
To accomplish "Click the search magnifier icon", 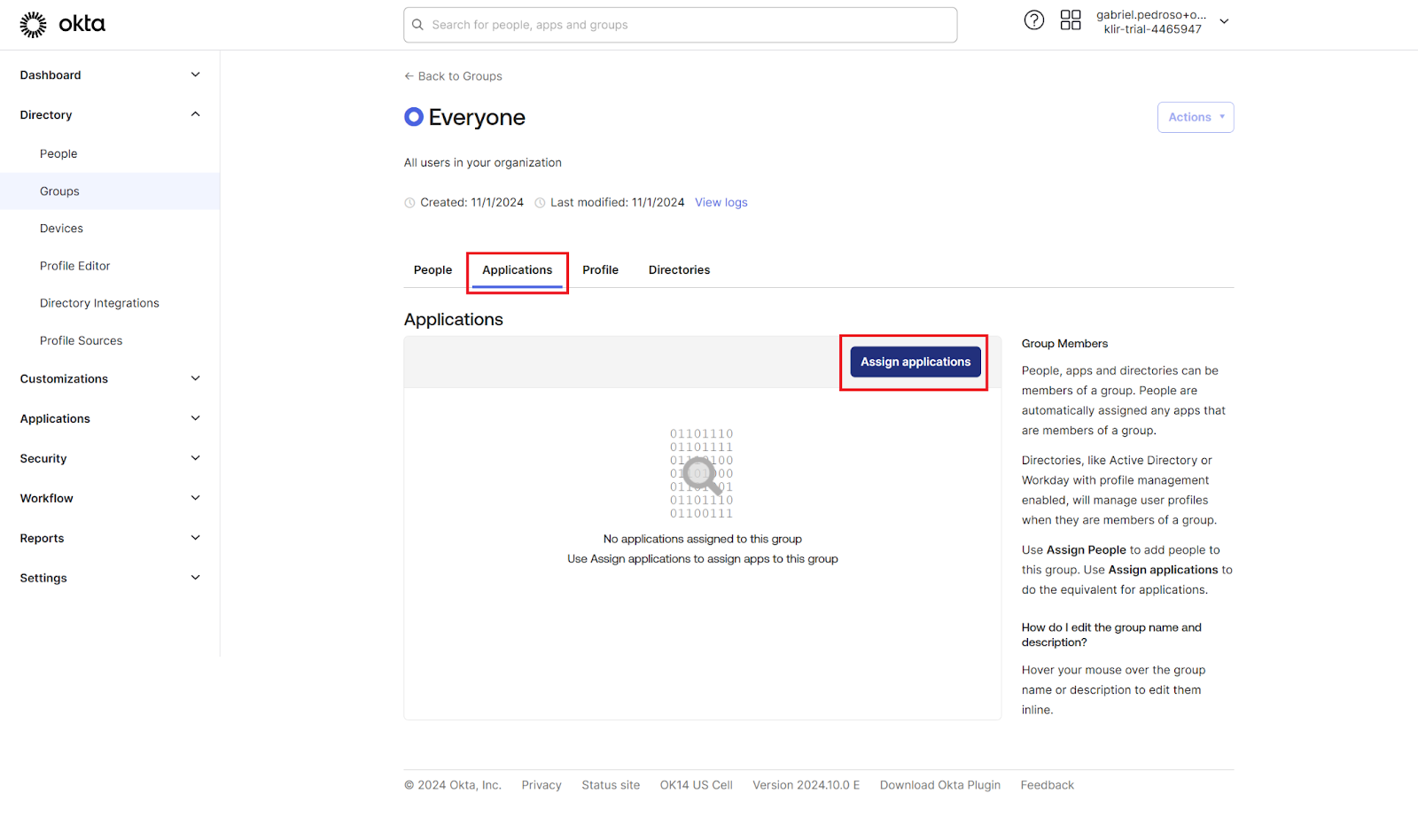I will pyautogui.click(x=418, y=25).
